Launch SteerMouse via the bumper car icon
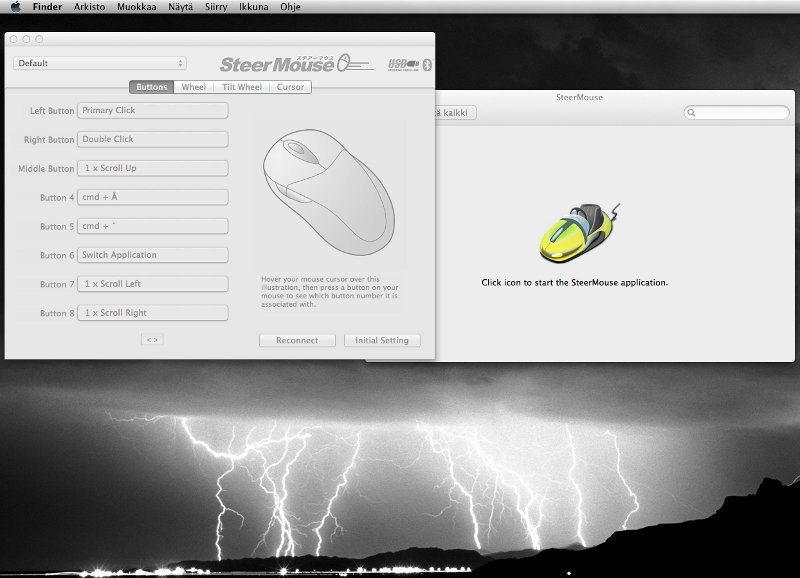The height and width of the screenshot is (578, 800). [579, 233]
